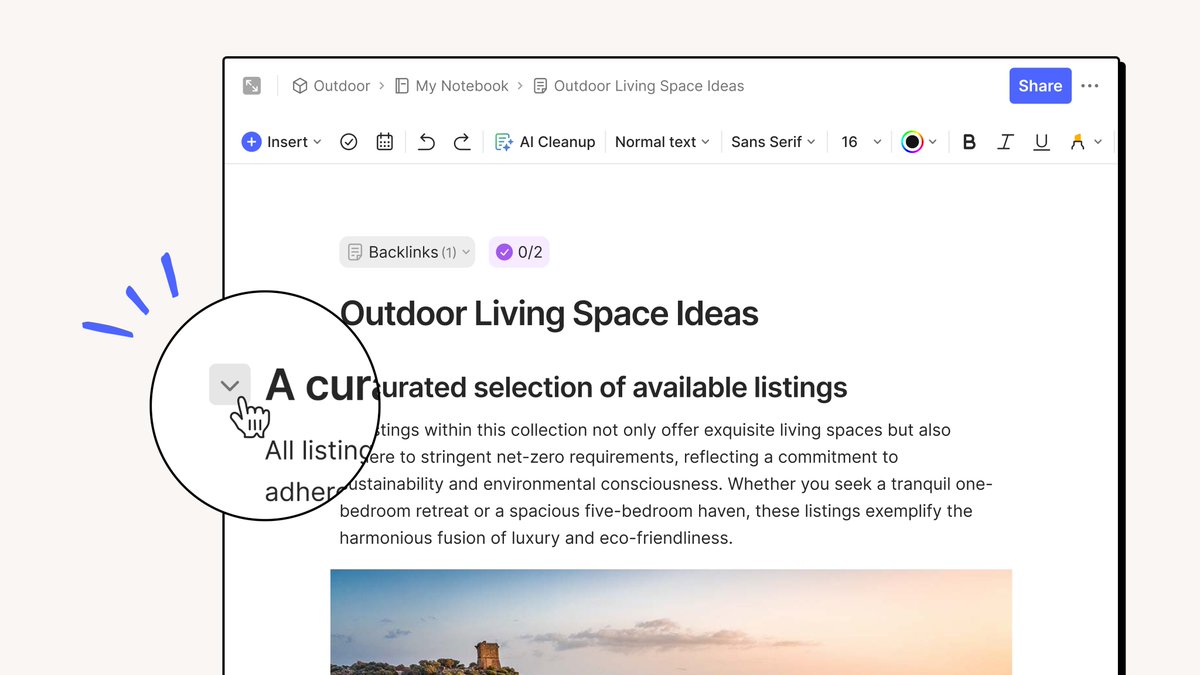Screen dimensions: 1200x675
Task: Undo the last change
Action: click(426, 141)
